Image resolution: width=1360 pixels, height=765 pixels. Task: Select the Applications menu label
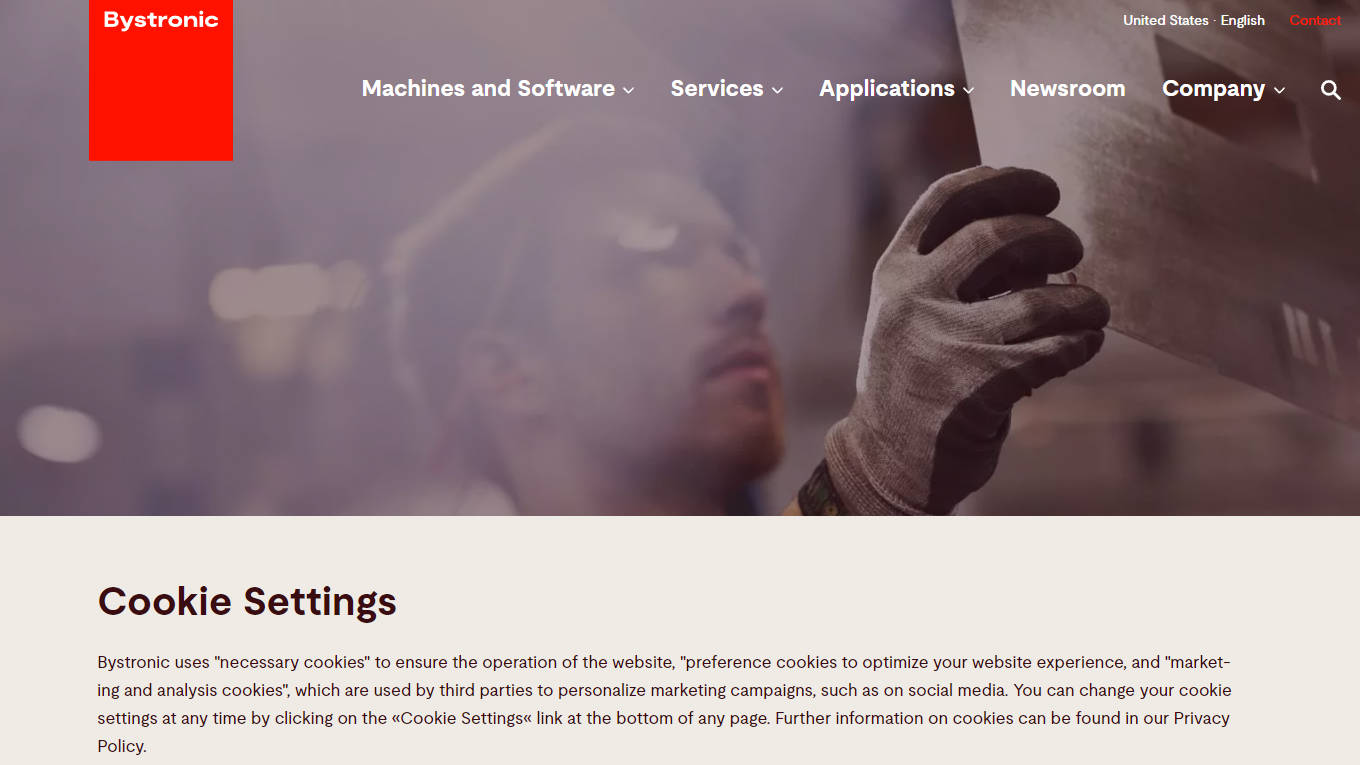pos(887,89)
